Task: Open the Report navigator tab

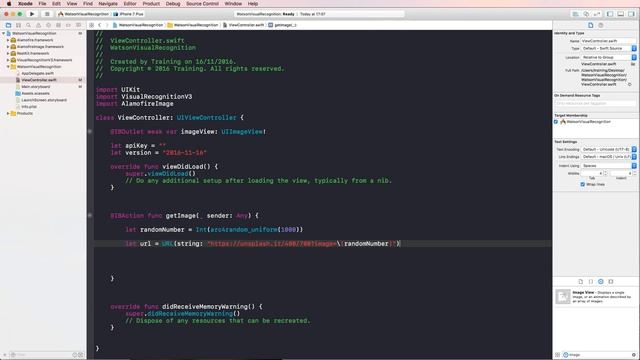Action: coord(78,25)
